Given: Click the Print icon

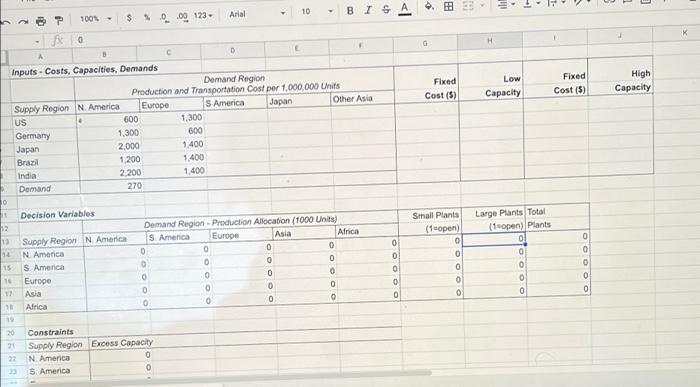Looking at the screenshot, I should (41, 21).
